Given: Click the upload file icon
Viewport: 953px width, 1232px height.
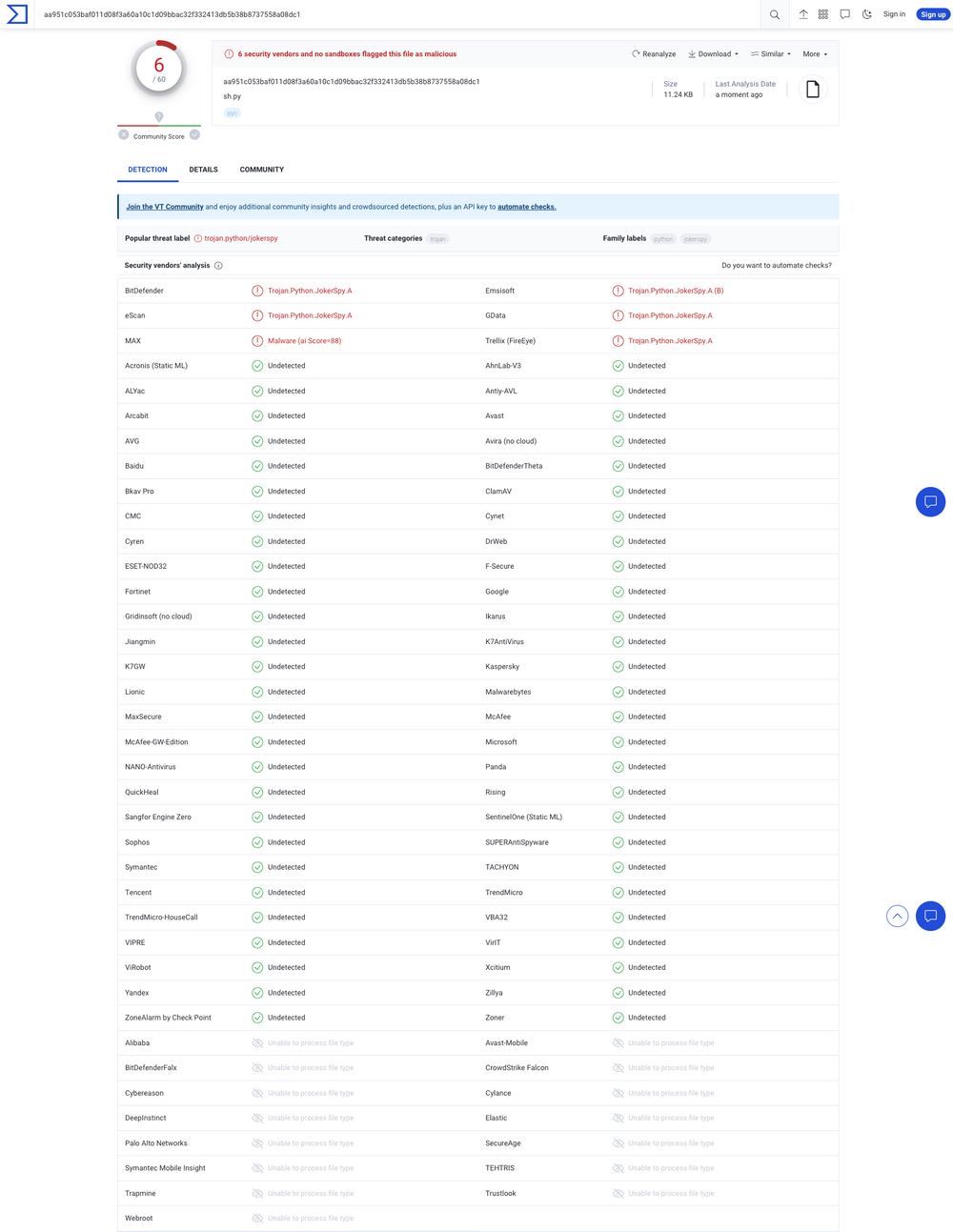Looking at the screenshot, I should pyautogui.click(x=801, y=14).
